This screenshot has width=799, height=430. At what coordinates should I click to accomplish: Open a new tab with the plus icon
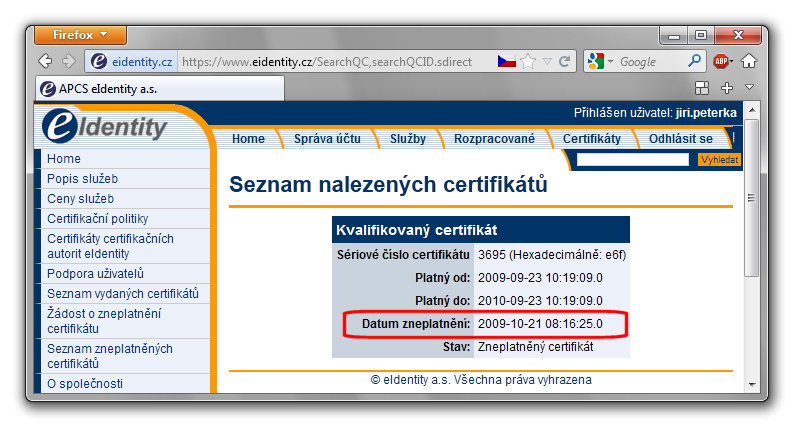[x=727, y=88]
